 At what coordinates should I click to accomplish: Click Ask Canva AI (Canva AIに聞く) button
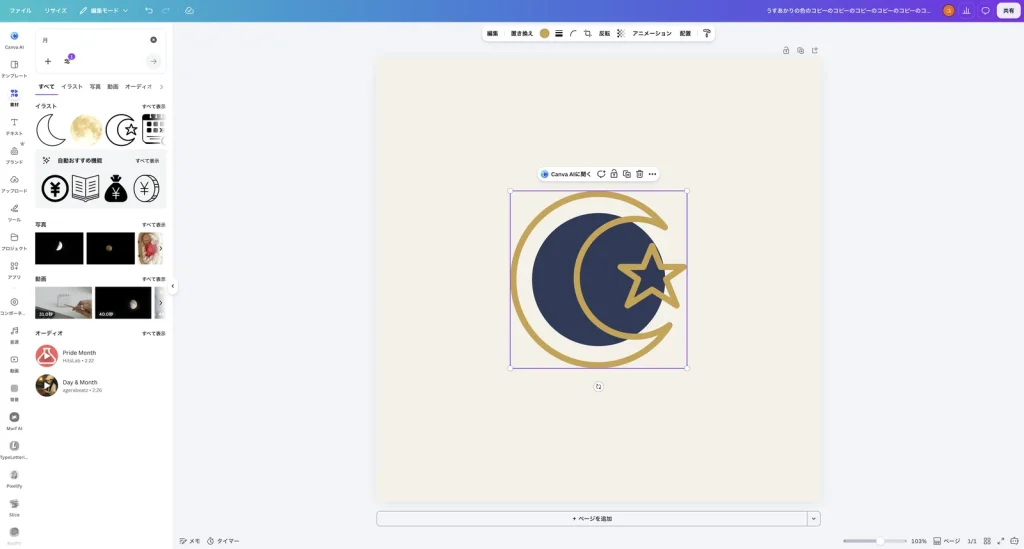566,174
